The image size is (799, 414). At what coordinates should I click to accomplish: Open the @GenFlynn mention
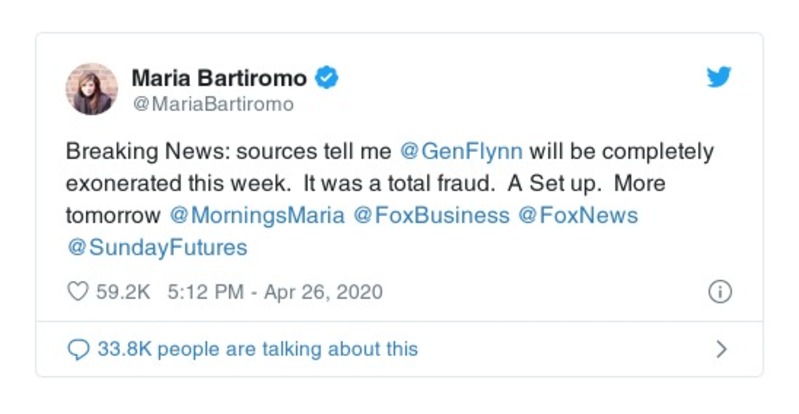[x=460, y=152]
